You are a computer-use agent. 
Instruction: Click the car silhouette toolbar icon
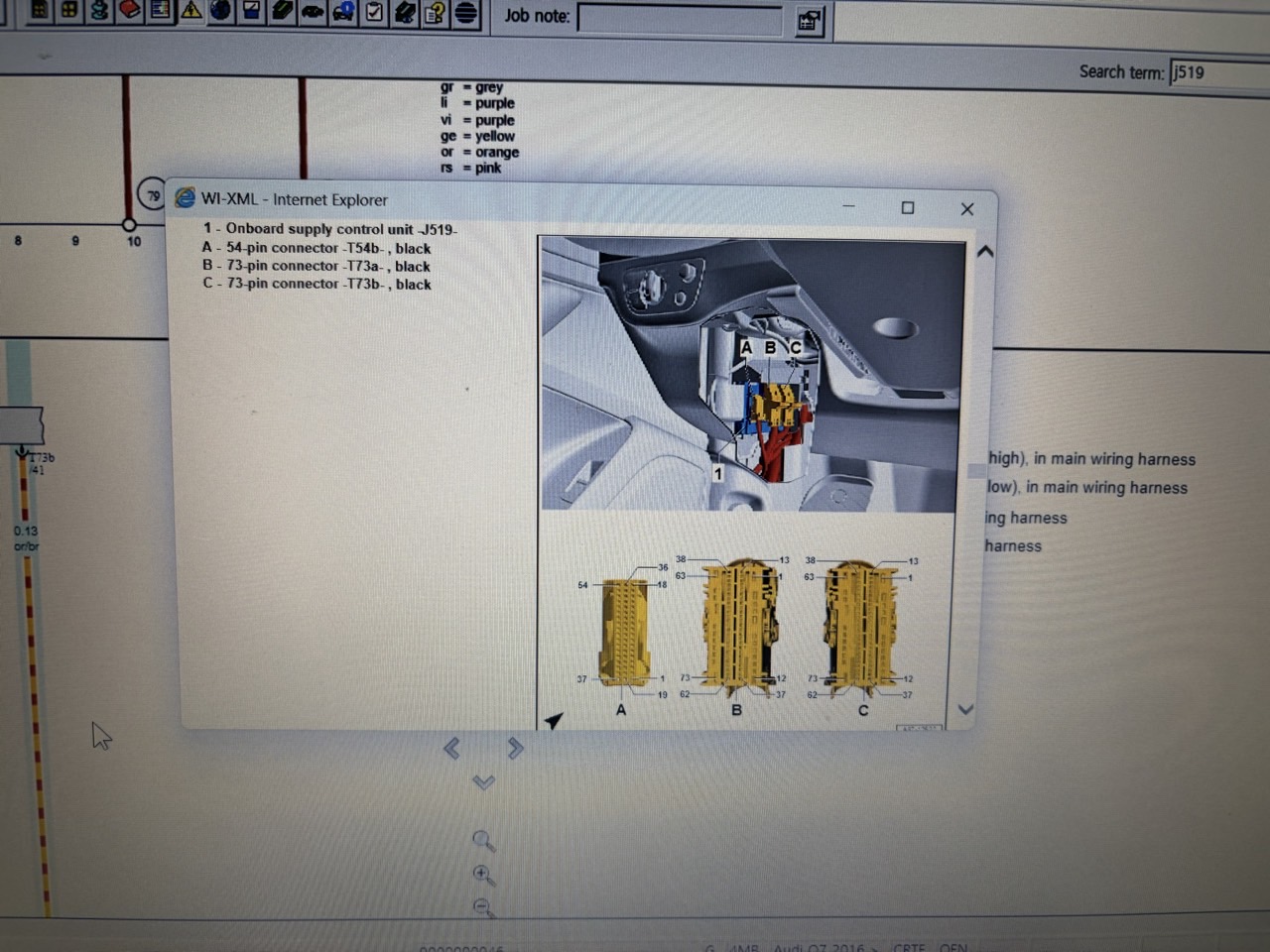tap(313, 10)
